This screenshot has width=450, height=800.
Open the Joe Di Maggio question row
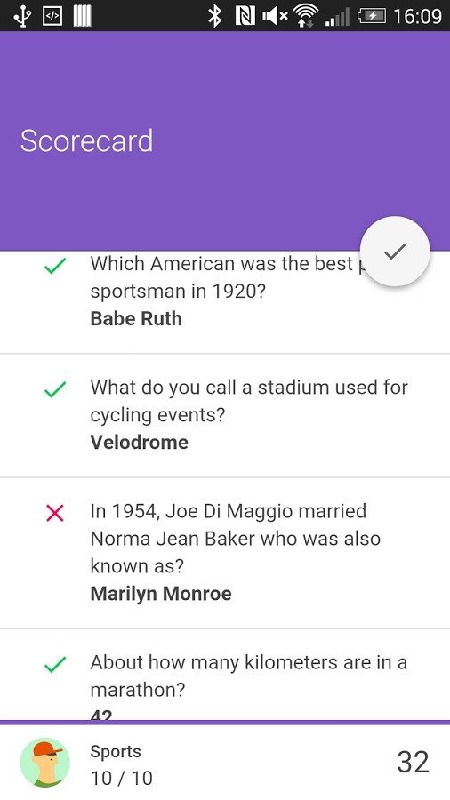point(225,553)
